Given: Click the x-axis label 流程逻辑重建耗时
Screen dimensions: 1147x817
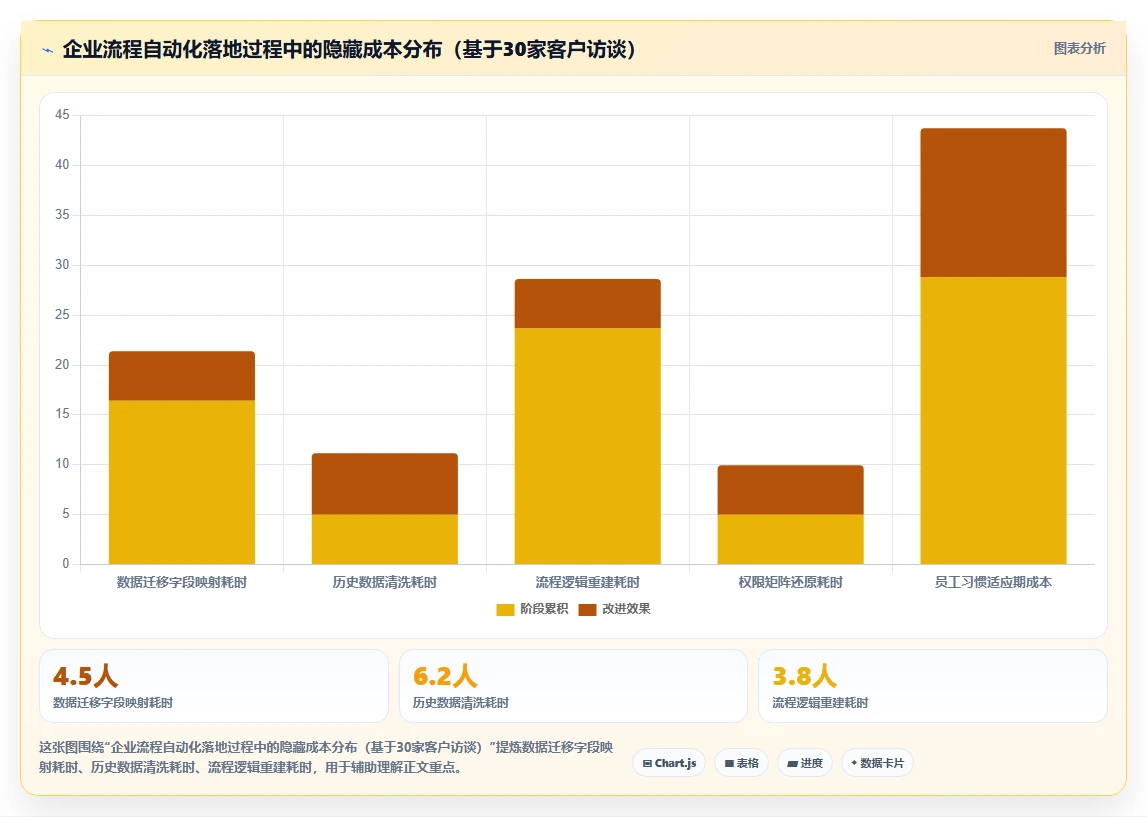Looking at the screenshot, I should (x=587, y=582).
